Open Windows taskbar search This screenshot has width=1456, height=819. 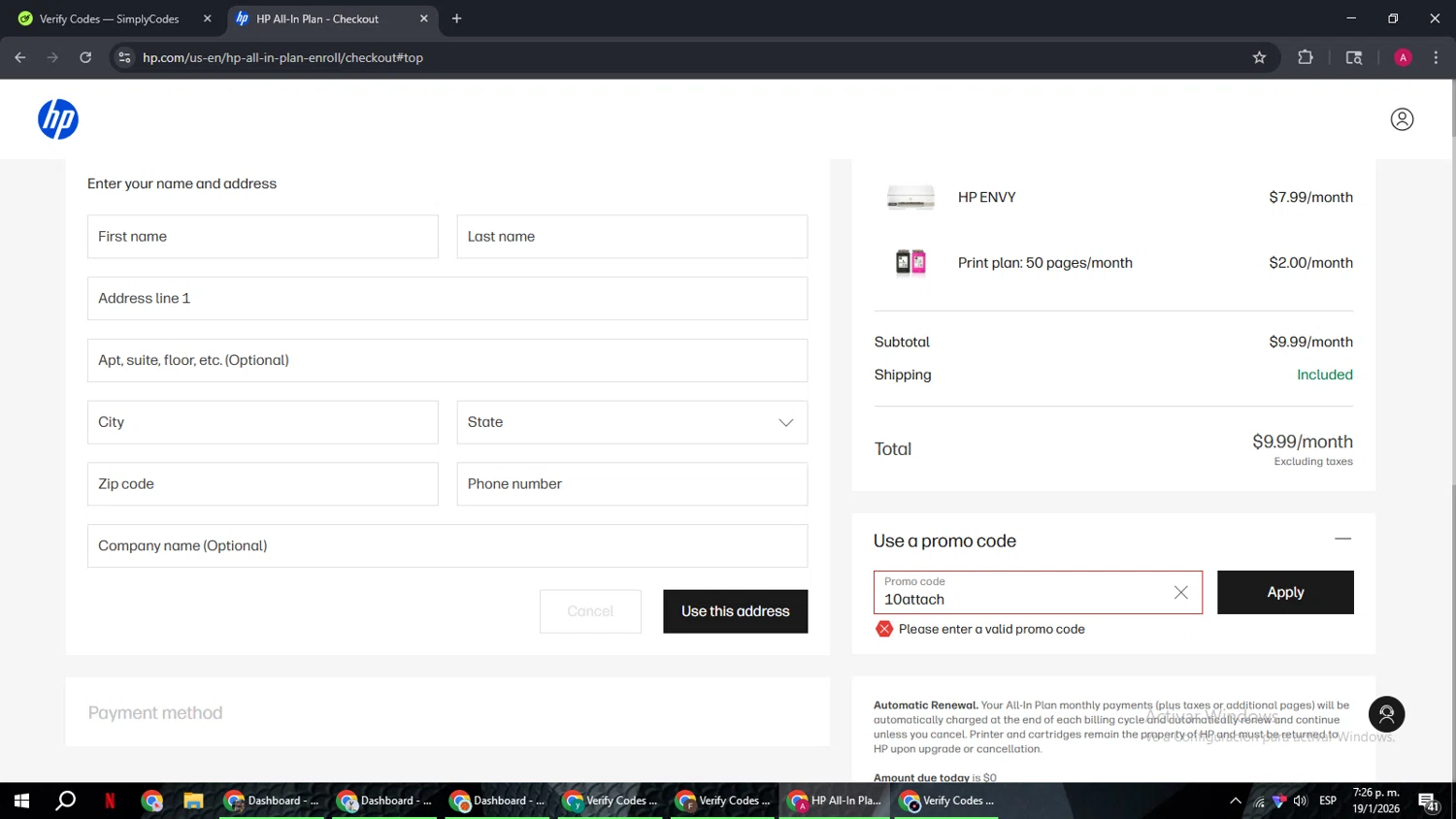[x=66, y=801]
